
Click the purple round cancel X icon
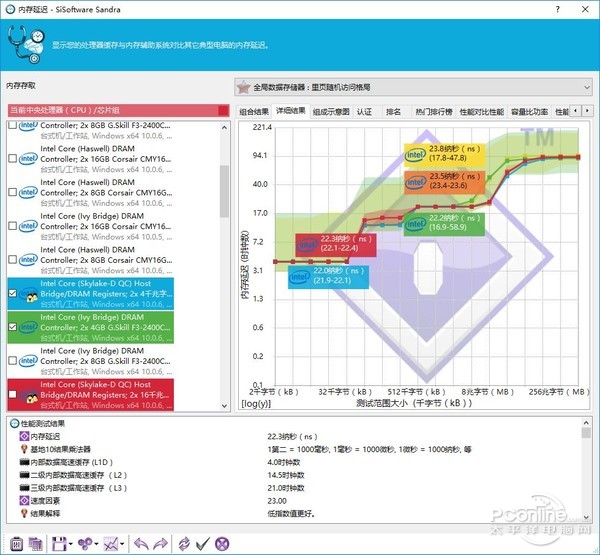222,544
